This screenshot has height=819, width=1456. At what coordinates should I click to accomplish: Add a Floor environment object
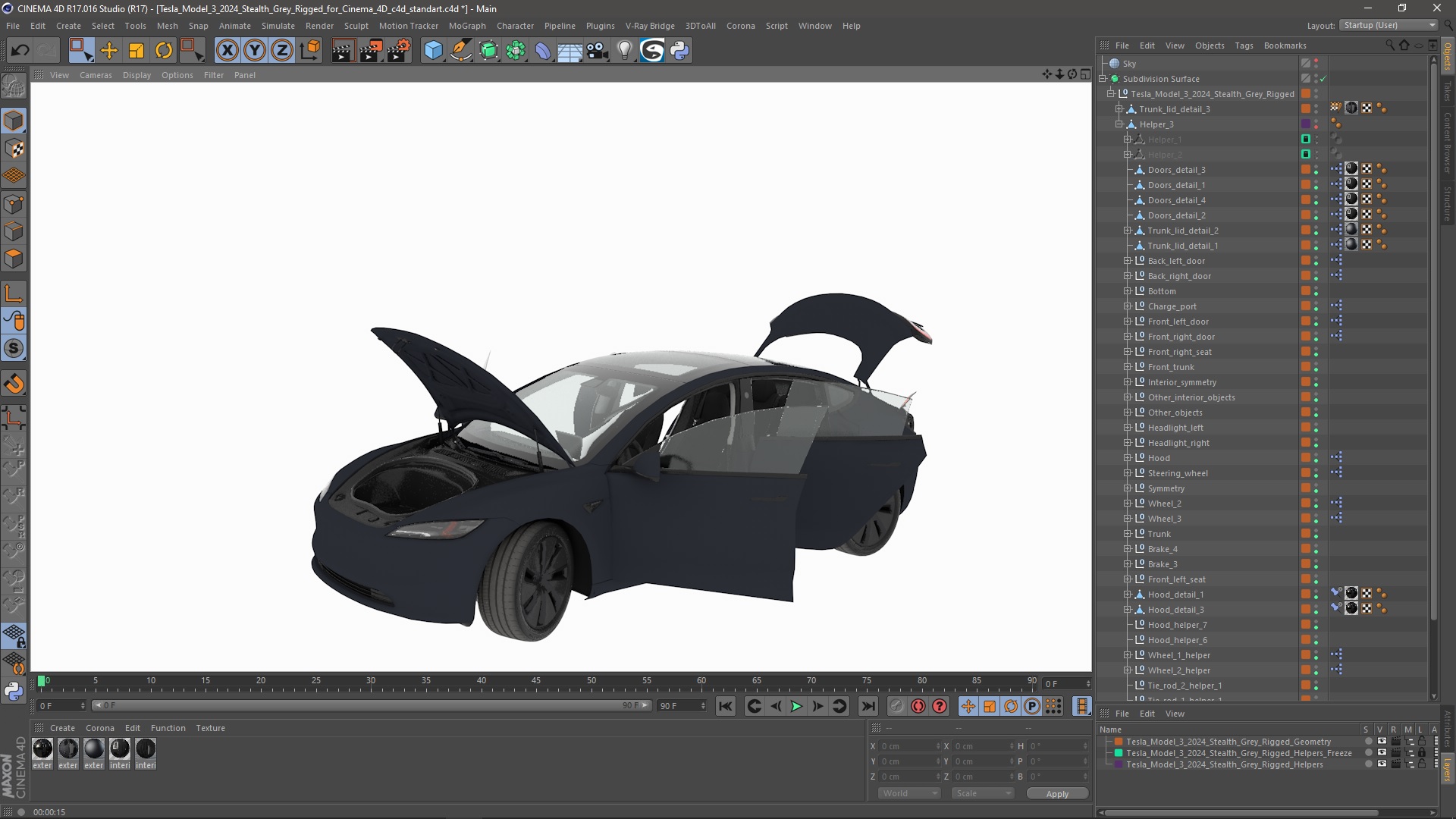pos(570,51)
